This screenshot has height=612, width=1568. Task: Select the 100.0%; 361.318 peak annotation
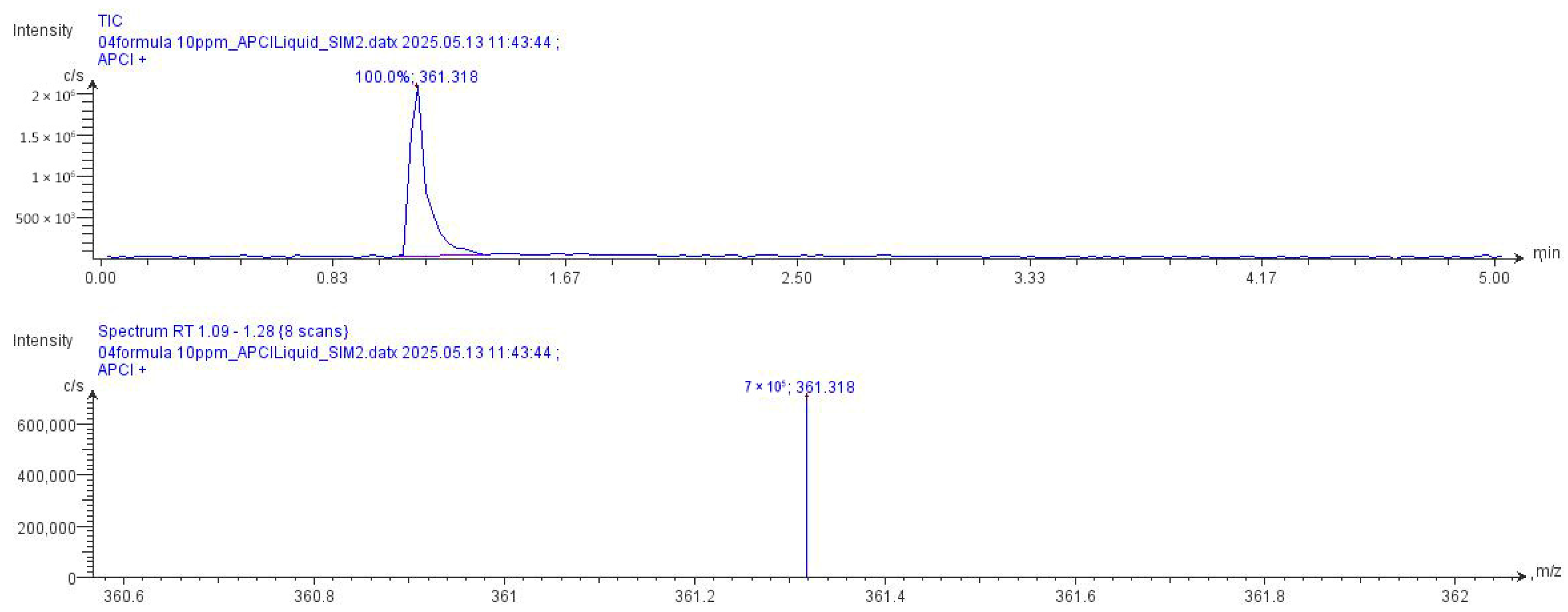[416, 77]
